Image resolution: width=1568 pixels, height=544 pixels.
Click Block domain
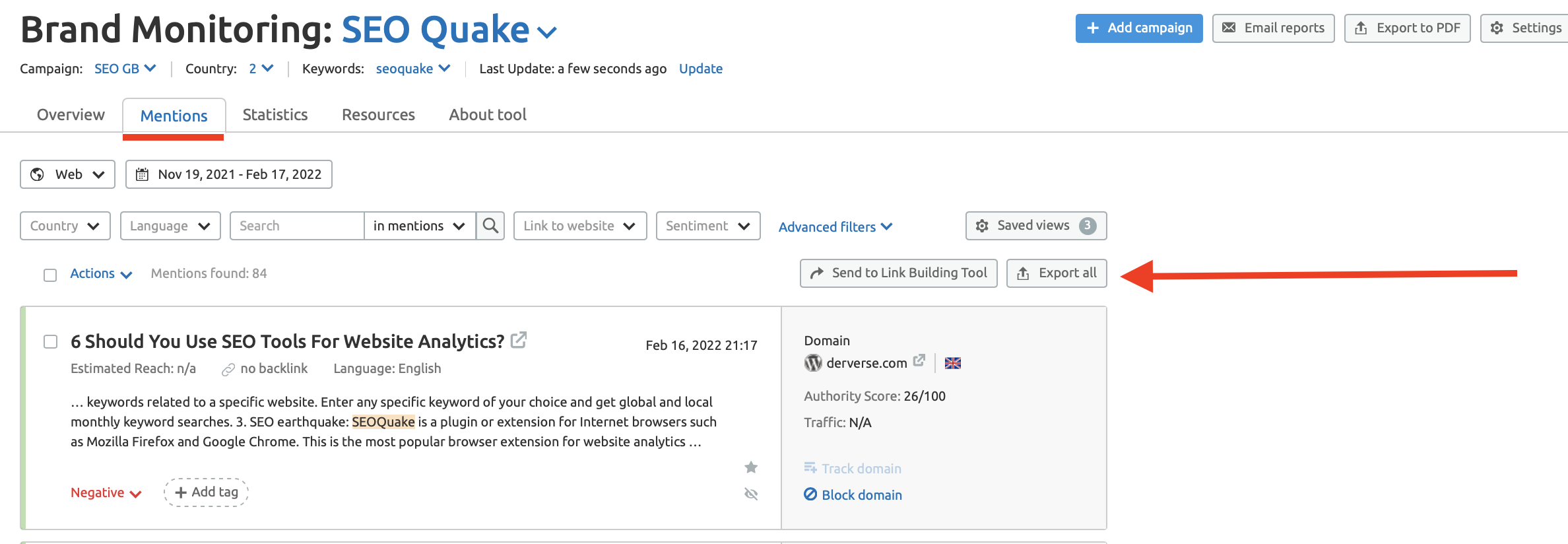(x=853, y=495)
